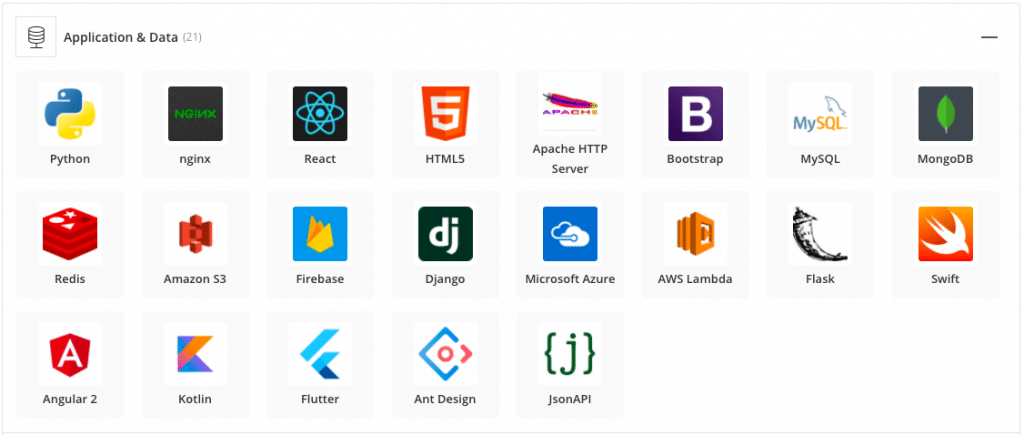The height and width of the screenshot is (435, 1024).
Task: Click the Application & Data heading
Action: pos(120,37)
